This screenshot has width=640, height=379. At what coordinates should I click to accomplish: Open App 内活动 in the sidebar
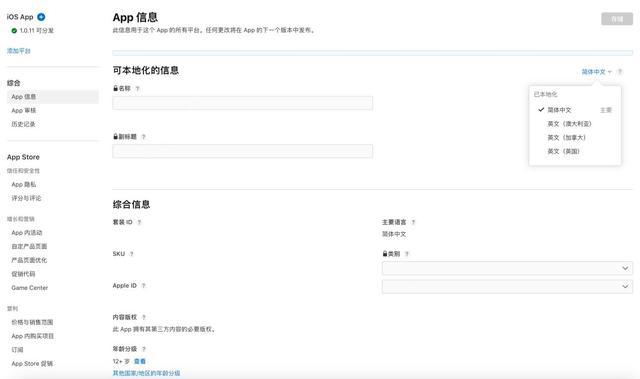(27, 233)
